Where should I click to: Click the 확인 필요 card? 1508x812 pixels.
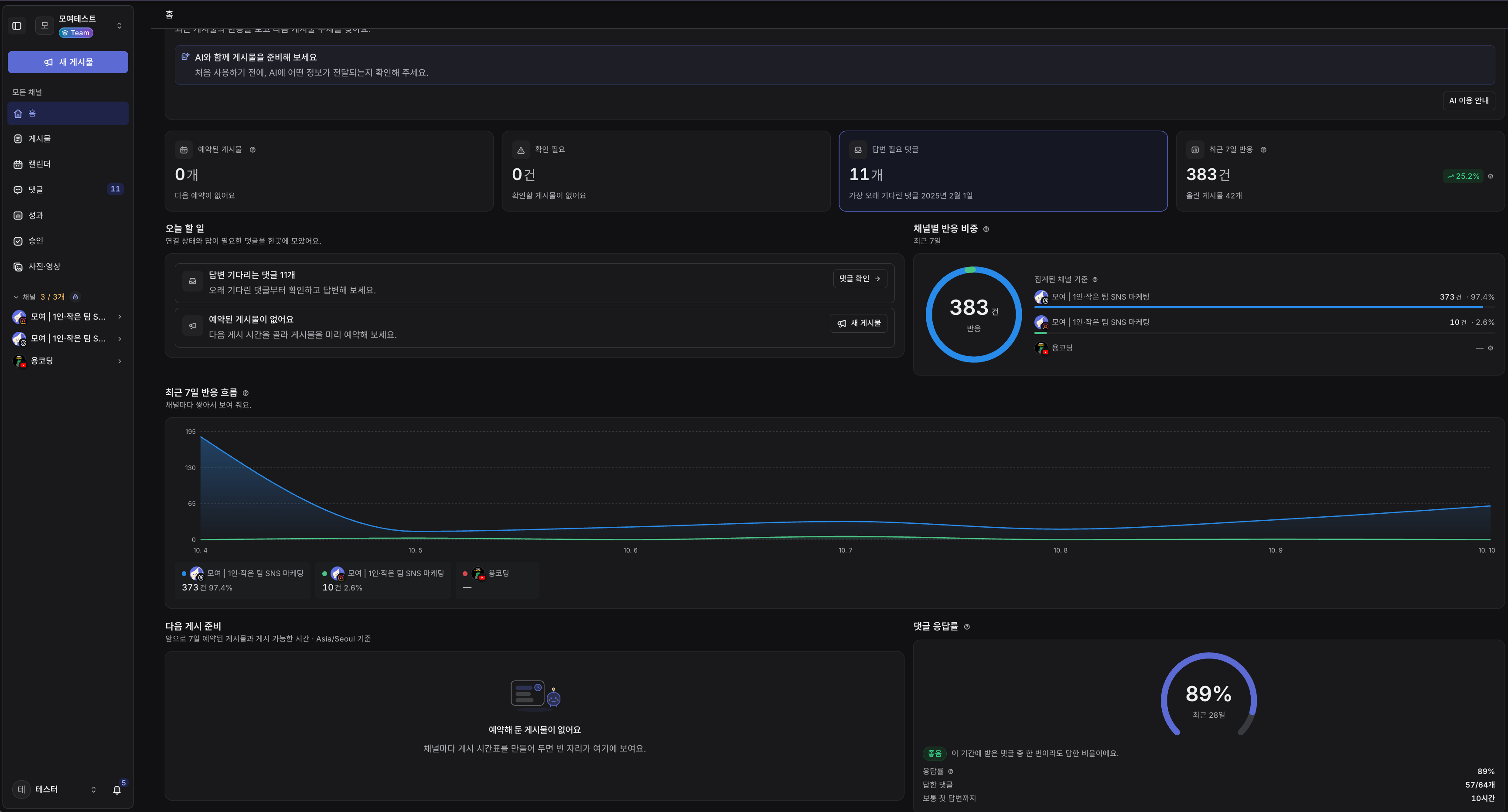pos(665,171)
